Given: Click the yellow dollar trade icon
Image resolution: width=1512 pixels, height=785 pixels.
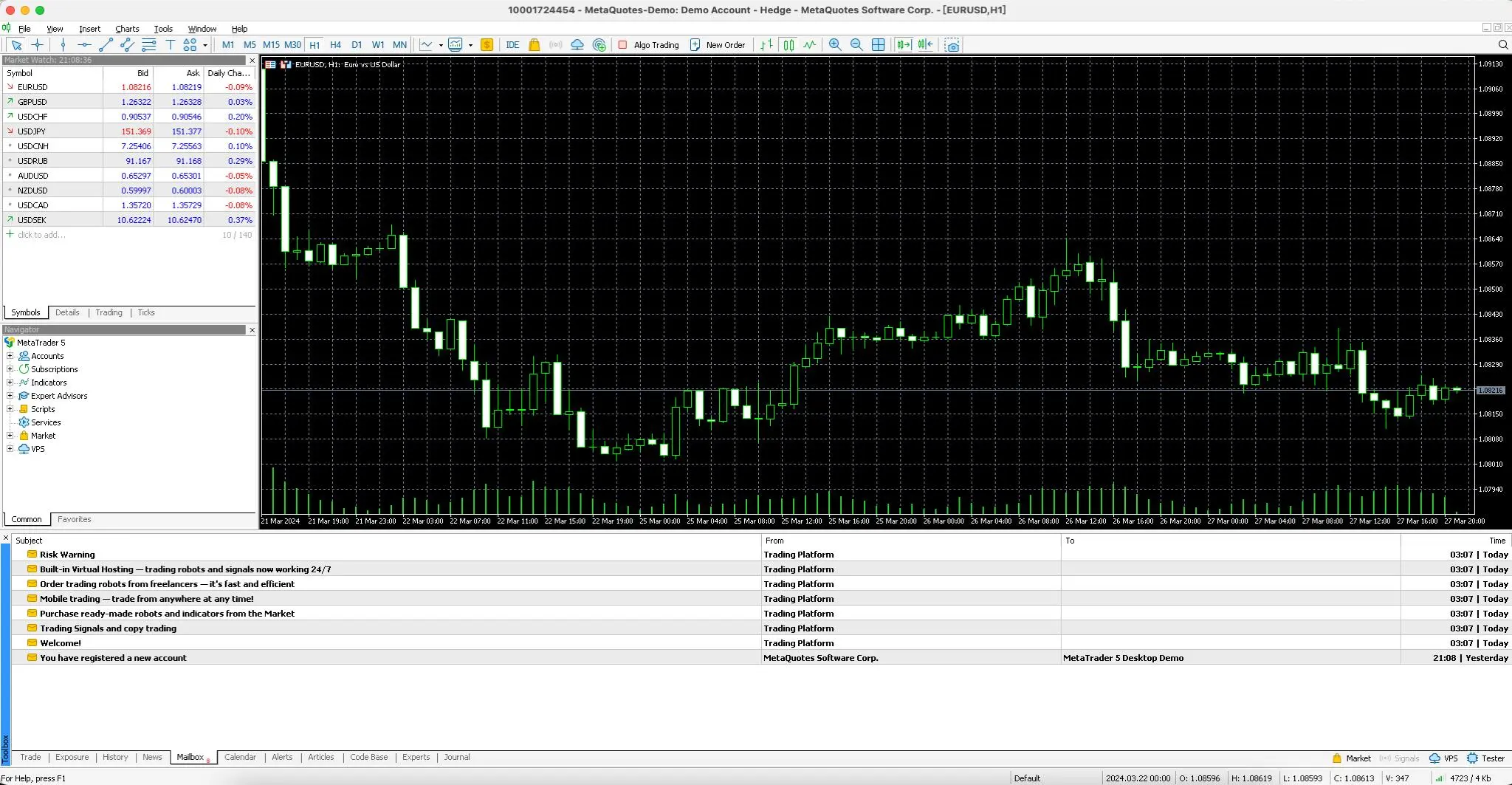Looking at the screenshot, I should click(x=487, y=45).
